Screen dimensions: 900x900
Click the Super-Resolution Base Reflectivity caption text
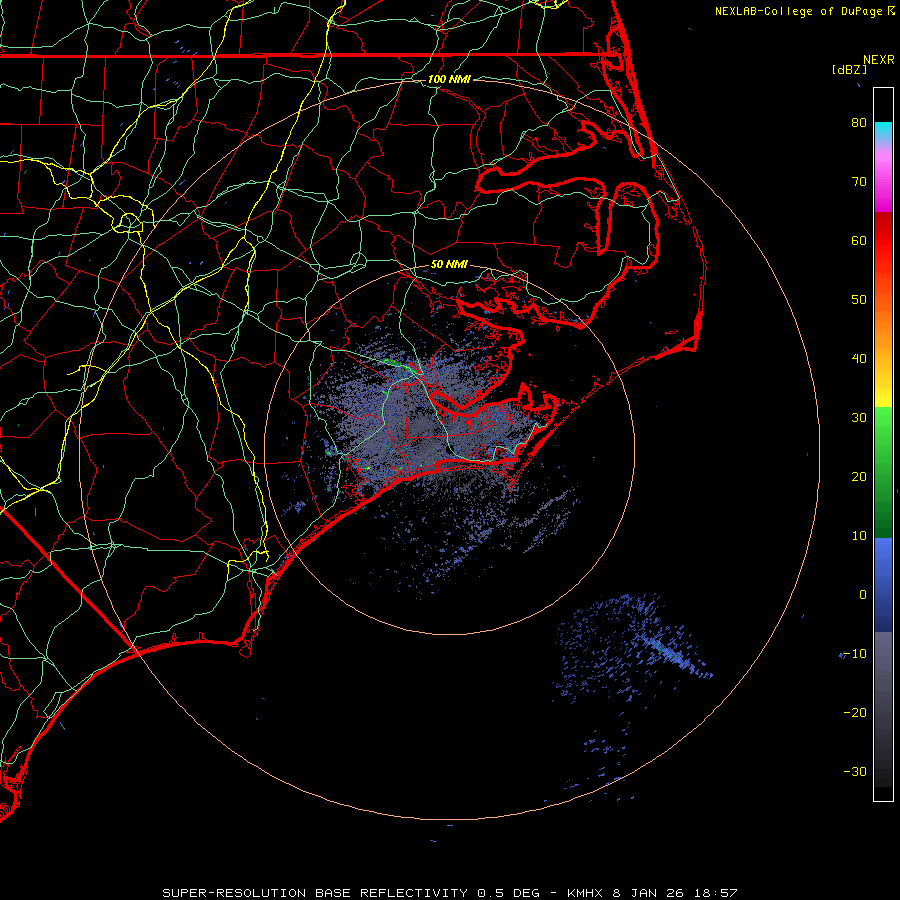[315, 893]
